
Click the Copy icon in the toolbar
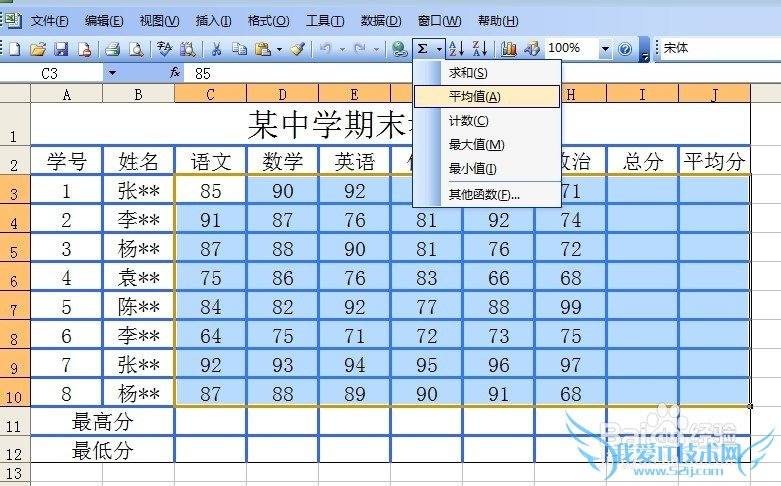click(240, 49)
